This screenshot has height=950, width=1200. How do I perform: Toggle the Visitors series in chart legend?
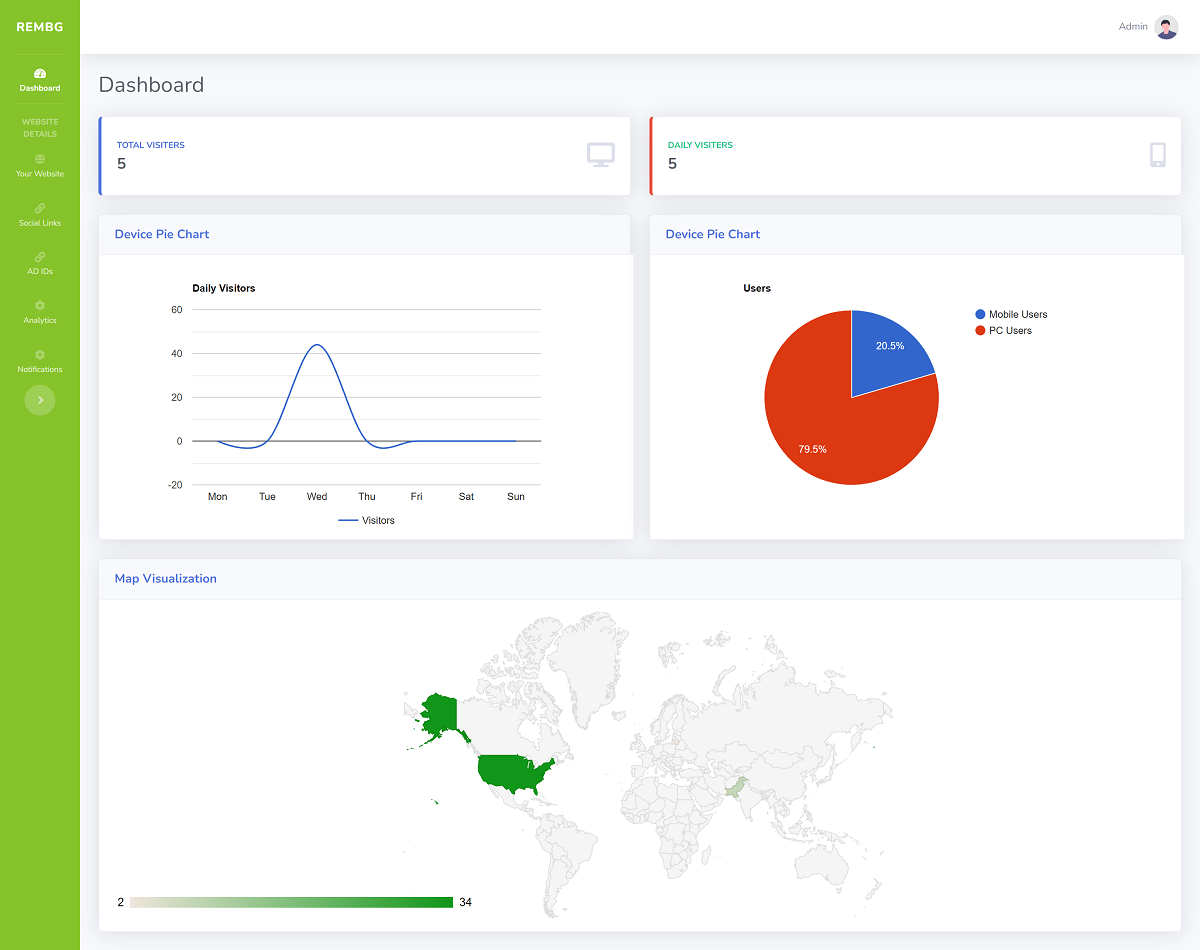pyautogui.click(x=366, y=520)
